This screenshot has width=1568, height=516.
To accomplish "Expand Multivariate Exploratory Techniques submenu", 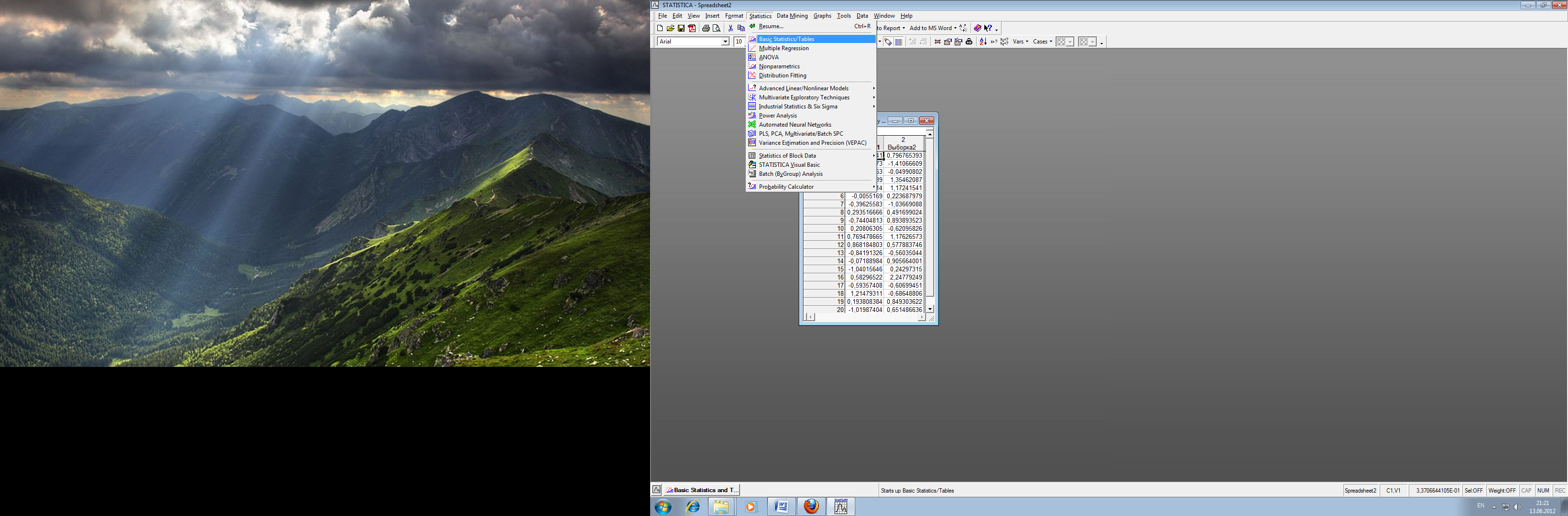I will pyautogui.click(x=811, y=97).
